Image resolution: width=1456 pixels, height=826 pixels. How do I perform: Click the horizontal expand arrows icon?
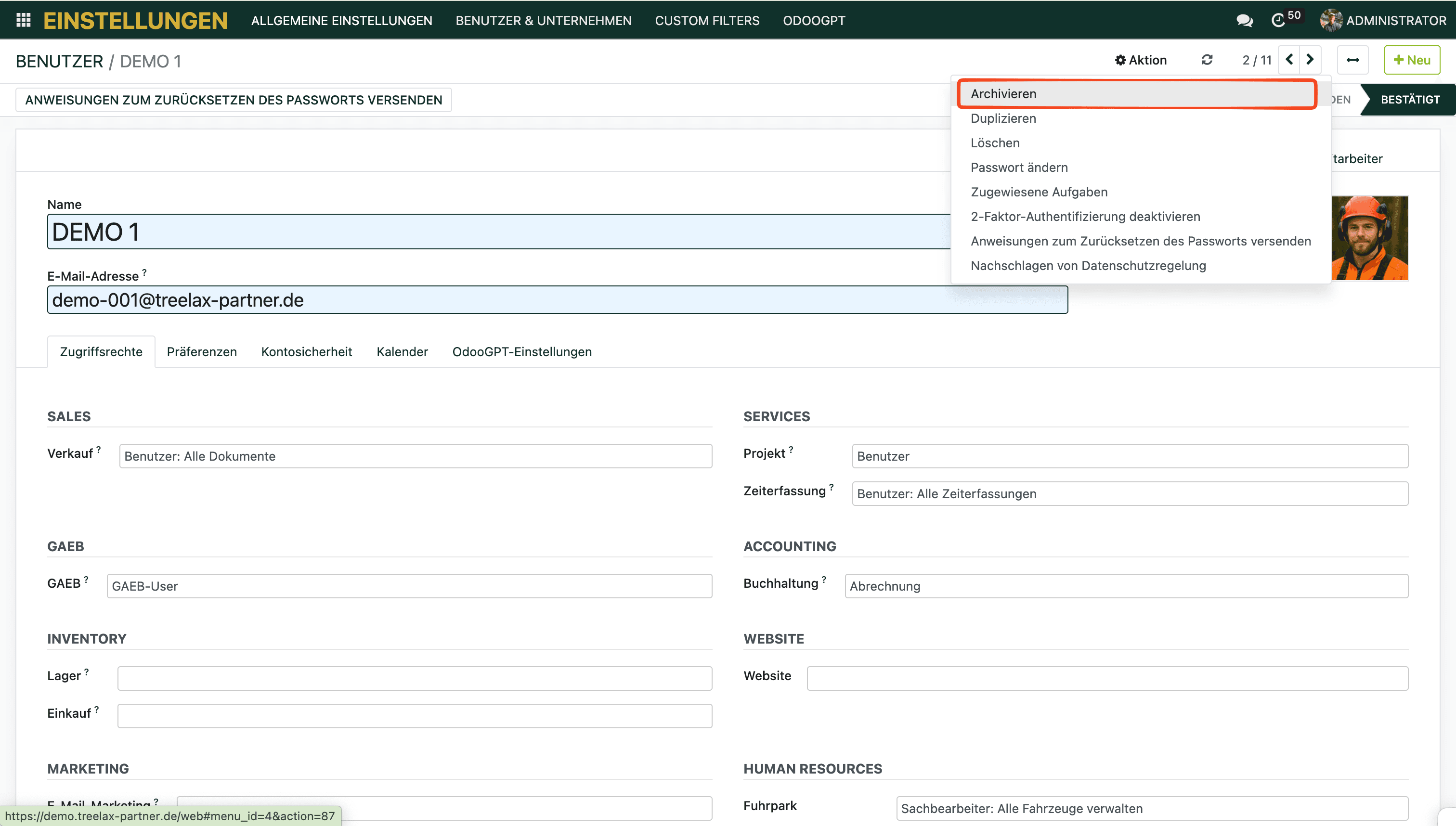coord(1353,60)
